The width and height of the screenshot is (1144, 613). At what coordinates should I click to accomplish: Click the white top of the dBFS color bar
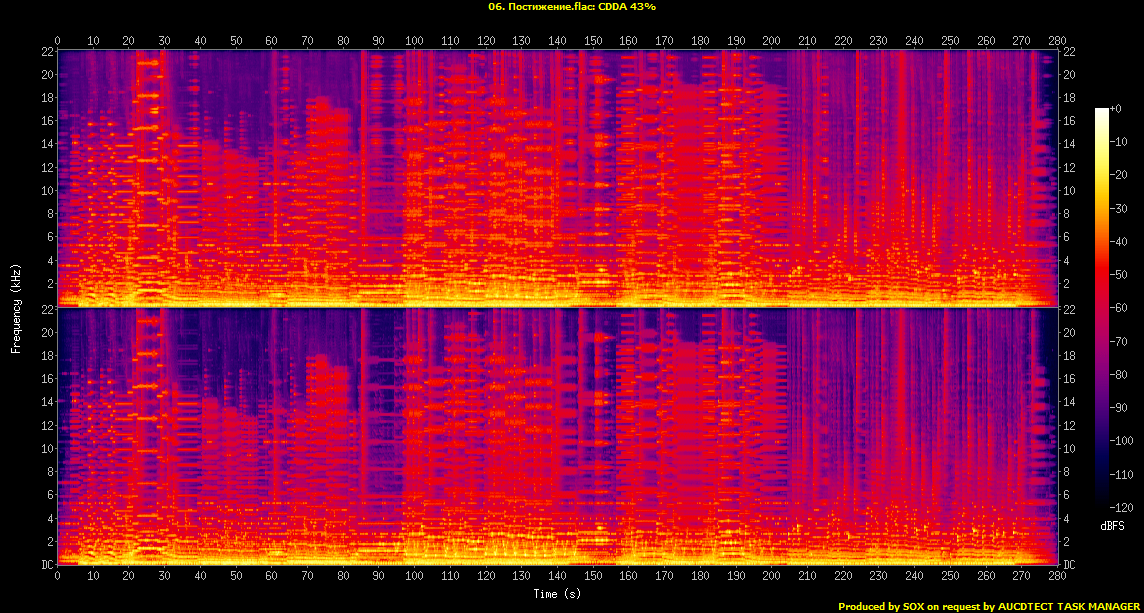pos(1102,111)
